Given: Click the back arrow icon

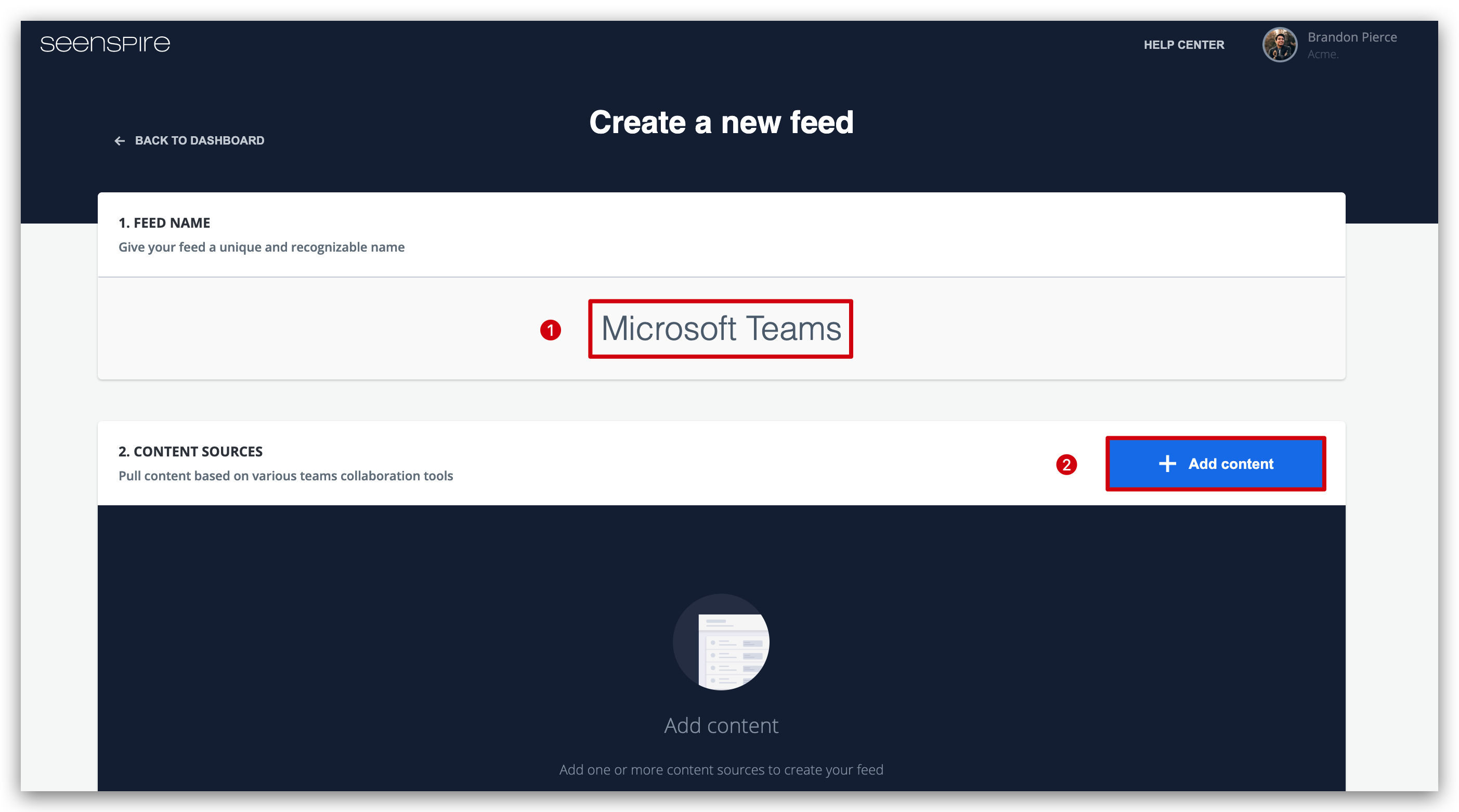Looking at the screenshot, I should [x=120, y=140].
